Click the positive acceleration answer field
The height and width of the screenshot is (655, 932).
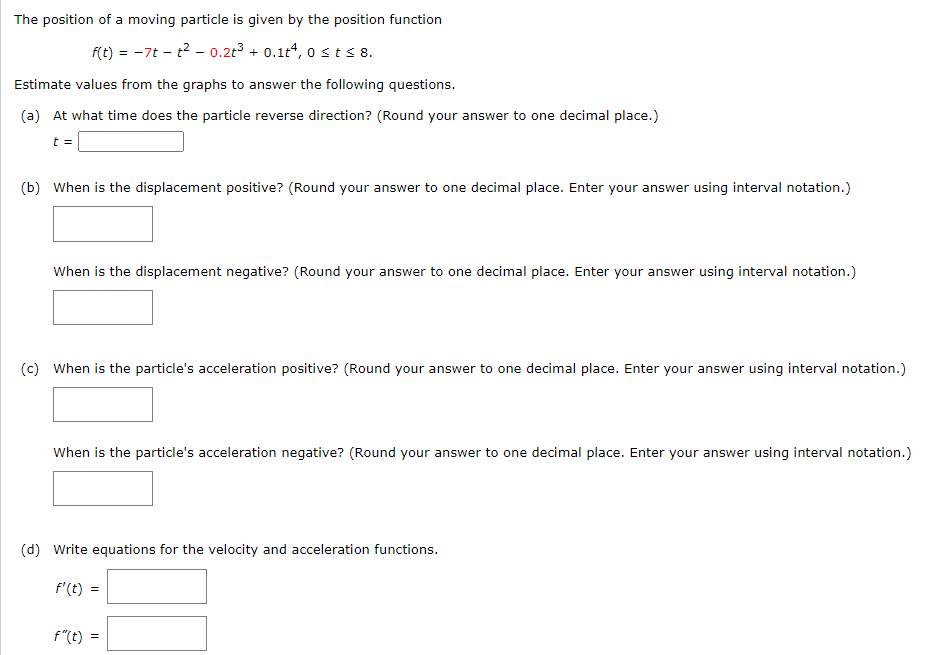102,404
